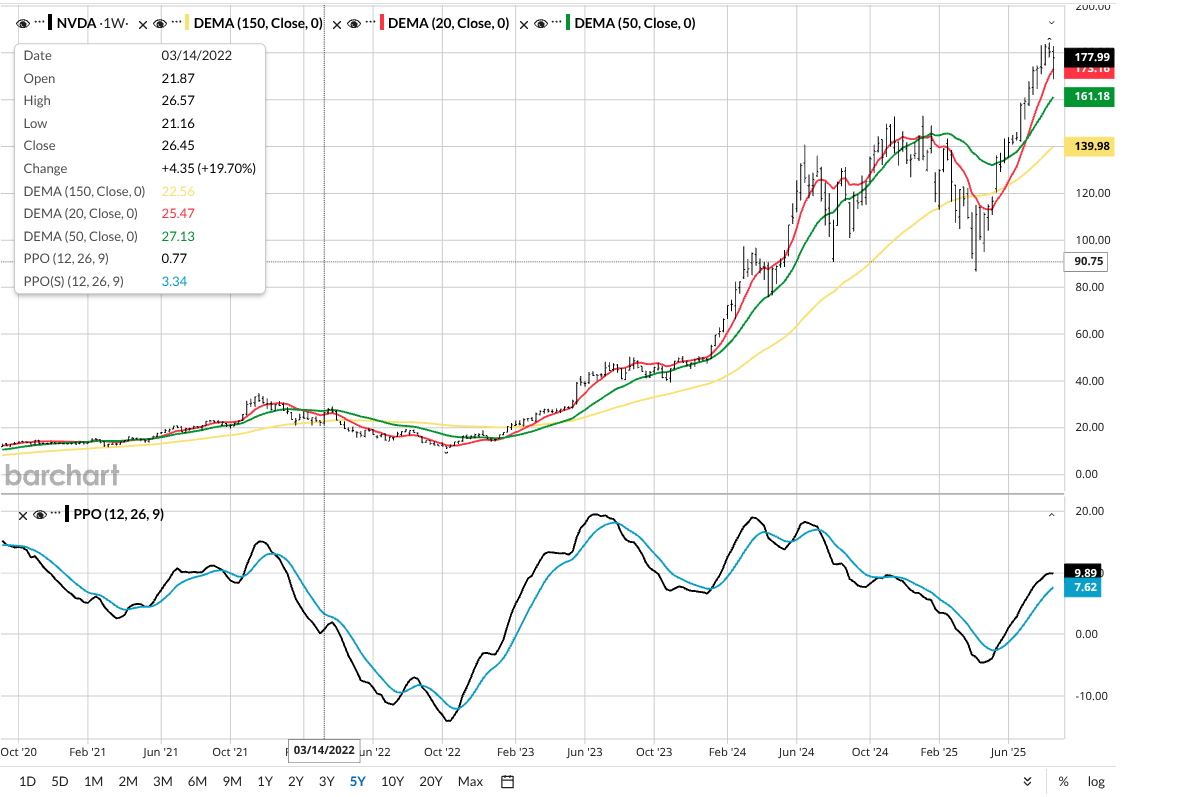Select the 5D time range
This screenshot has width=1180, height=797.
click(x=59, y=781)
